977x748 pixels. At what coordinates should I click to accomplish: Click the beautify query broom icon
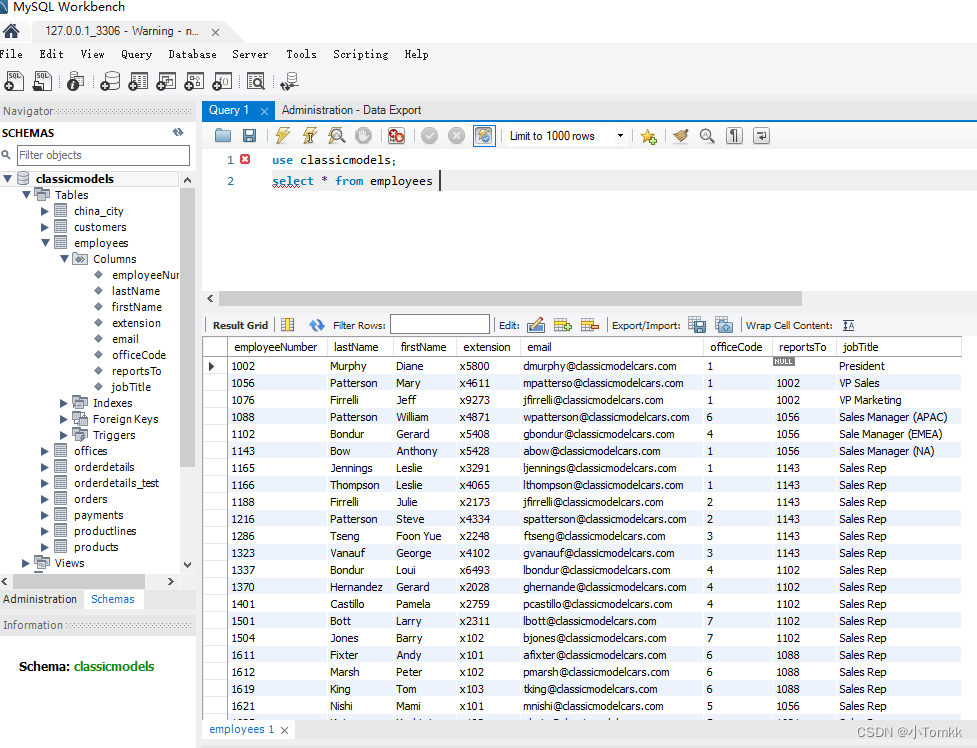(680, 136)
